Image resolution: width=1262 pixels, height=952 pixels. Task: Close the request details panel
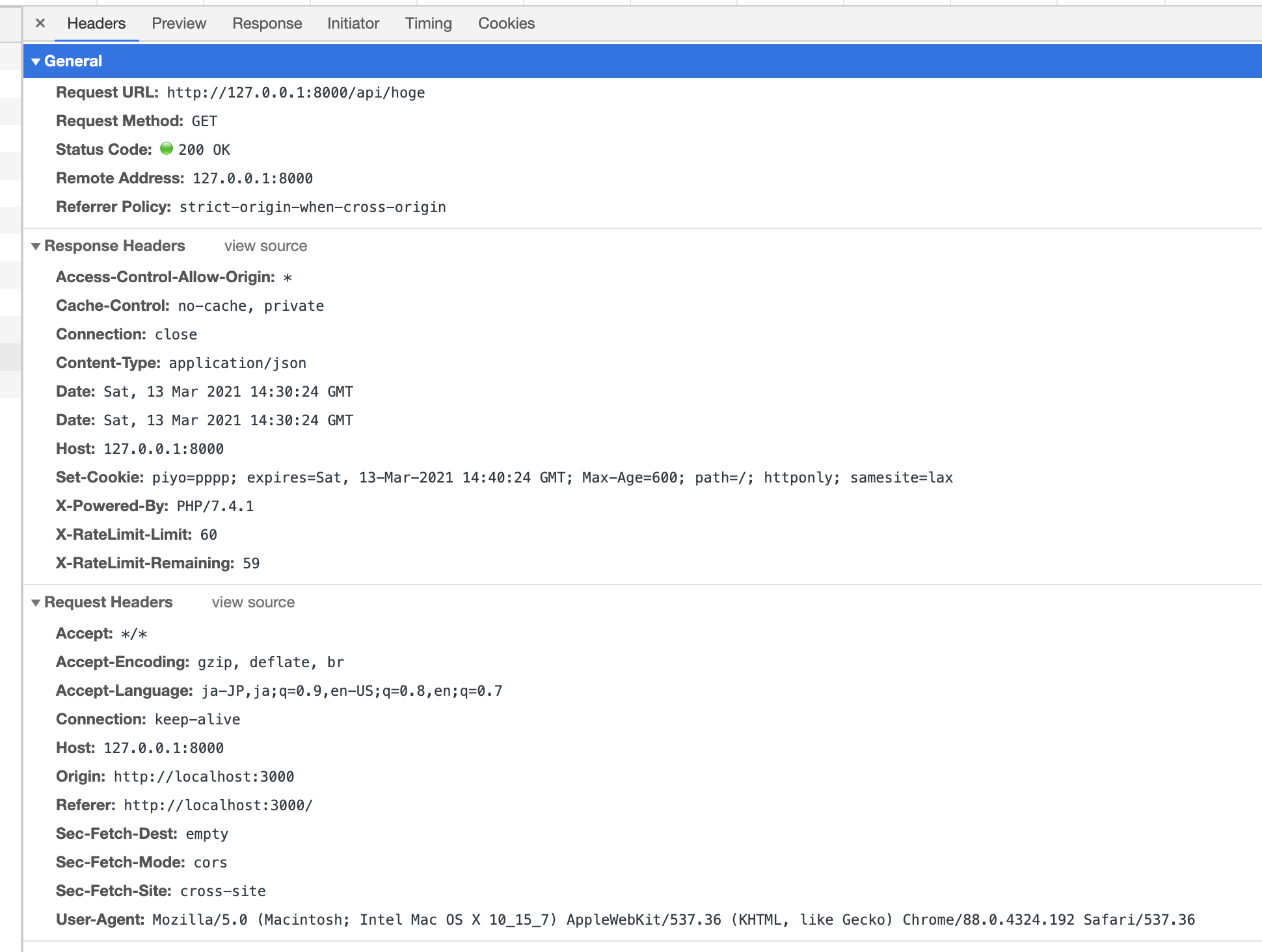[40, 23]
